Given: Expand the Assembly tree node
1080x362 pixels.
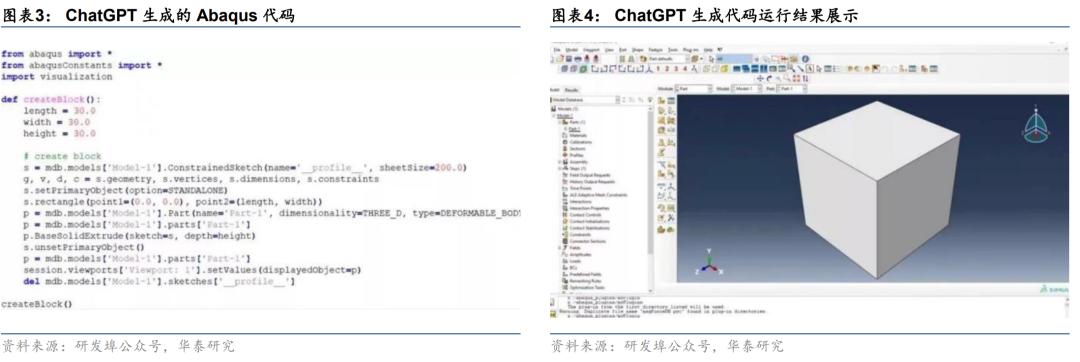Looking at the screenshot, I should click(x=559, y=162).
